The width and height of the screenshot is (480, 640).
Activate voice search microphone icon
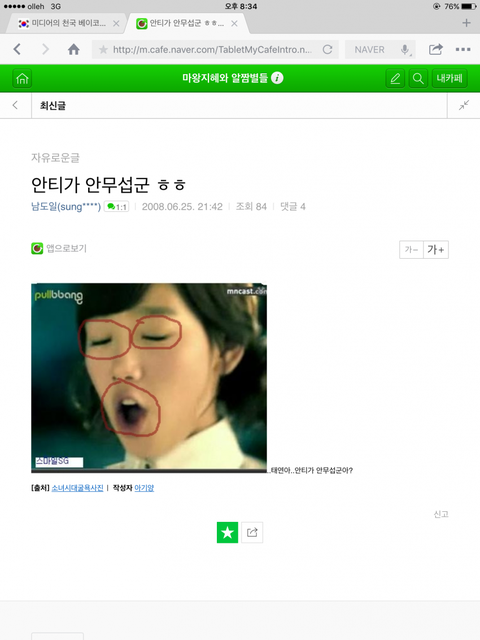[x=405, y=50]
